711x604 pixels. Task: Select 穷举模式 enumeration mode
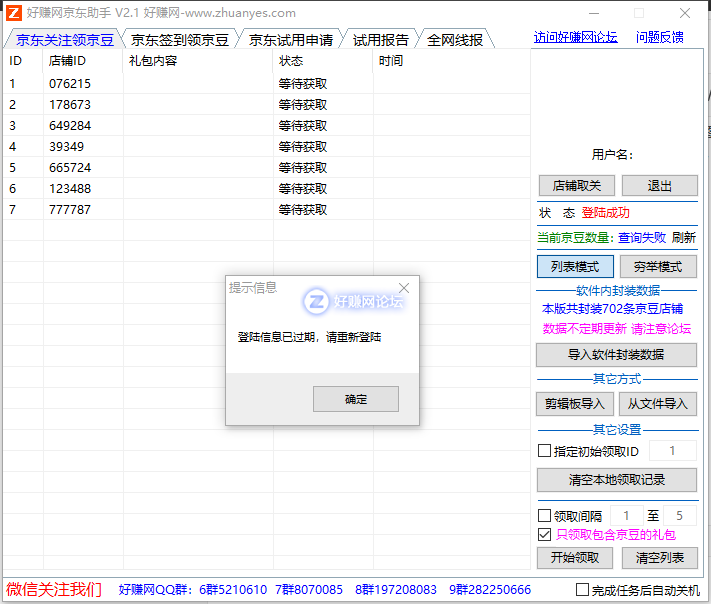[x=658, y=267]
